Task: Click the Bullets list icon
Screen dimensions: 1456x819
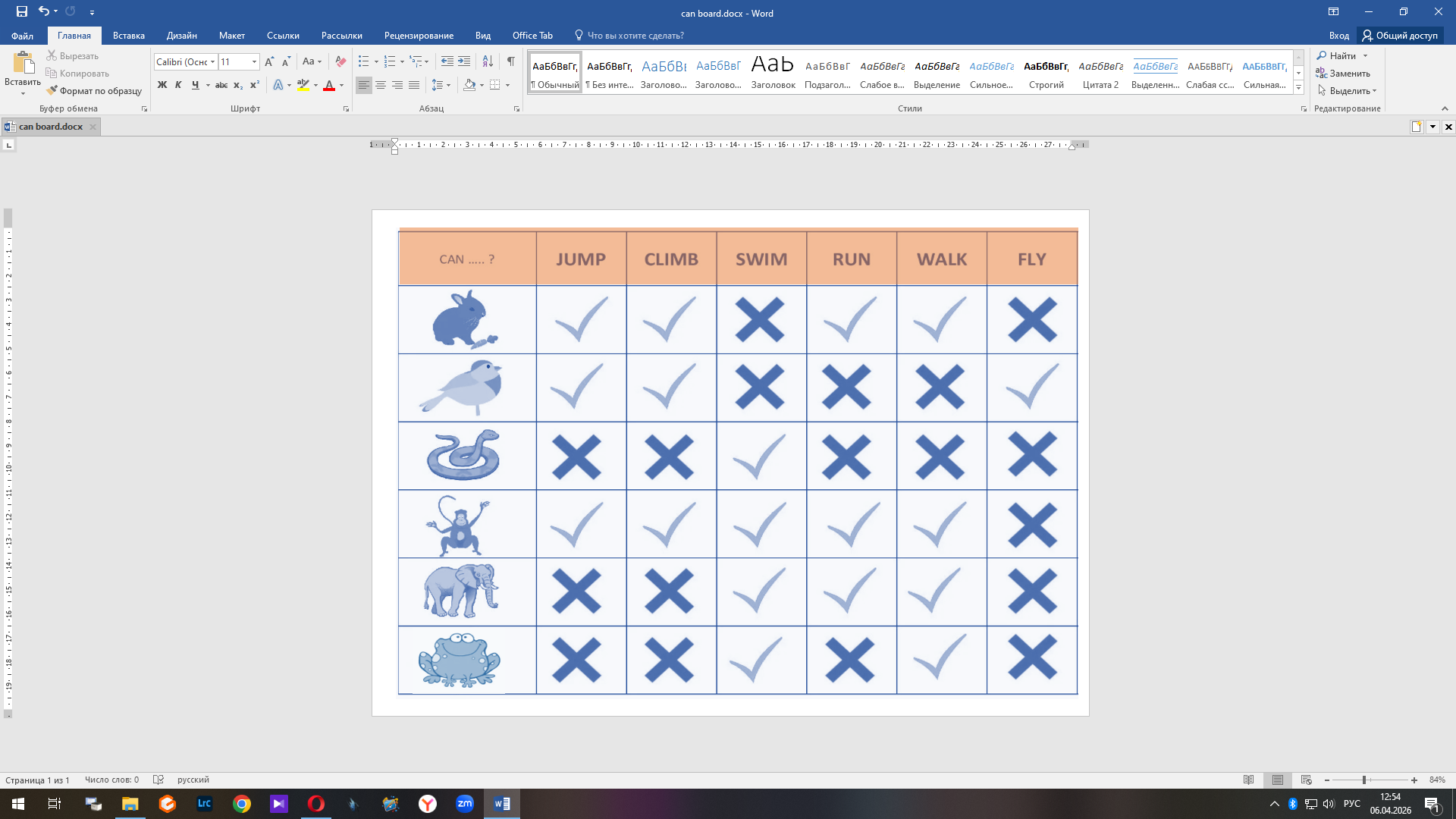Action: click(364, 61)
